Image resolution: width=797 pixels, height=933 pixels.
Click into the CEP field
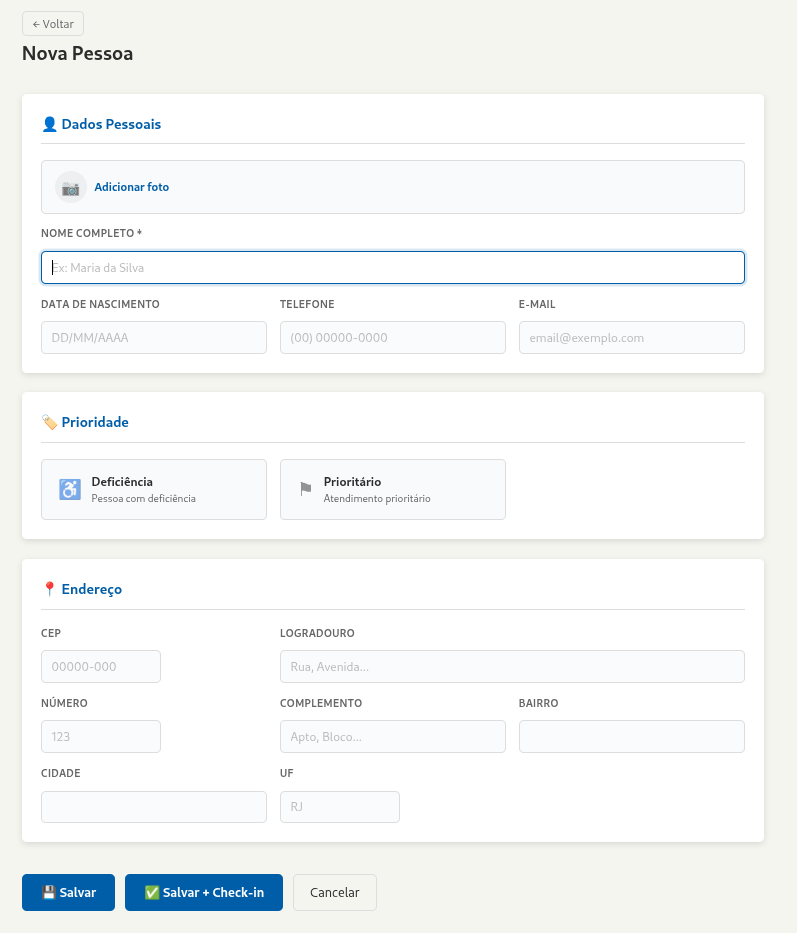pos(101,666)
